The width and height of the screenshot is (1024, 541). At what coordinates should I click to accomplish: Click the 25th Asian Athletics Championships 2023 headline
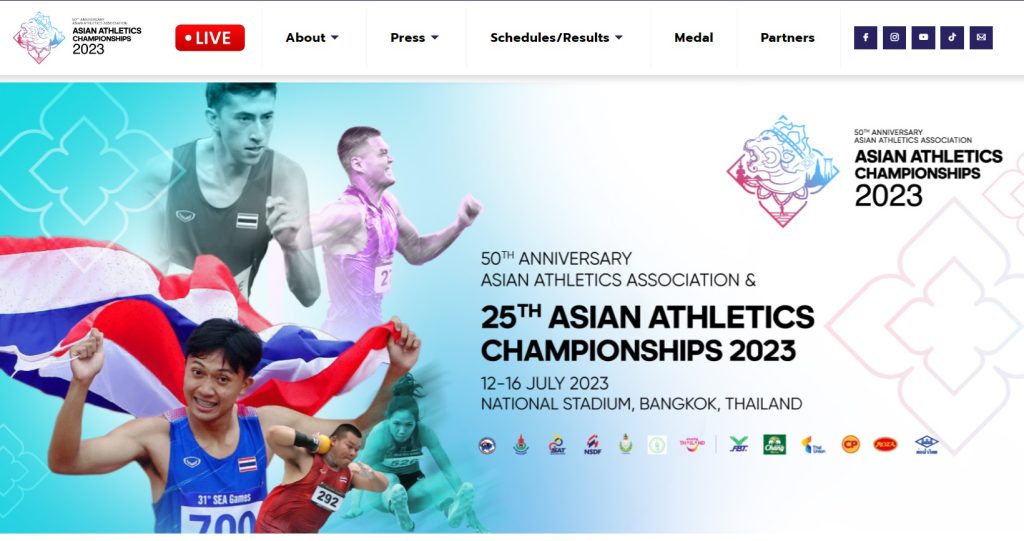click(647, 333)
